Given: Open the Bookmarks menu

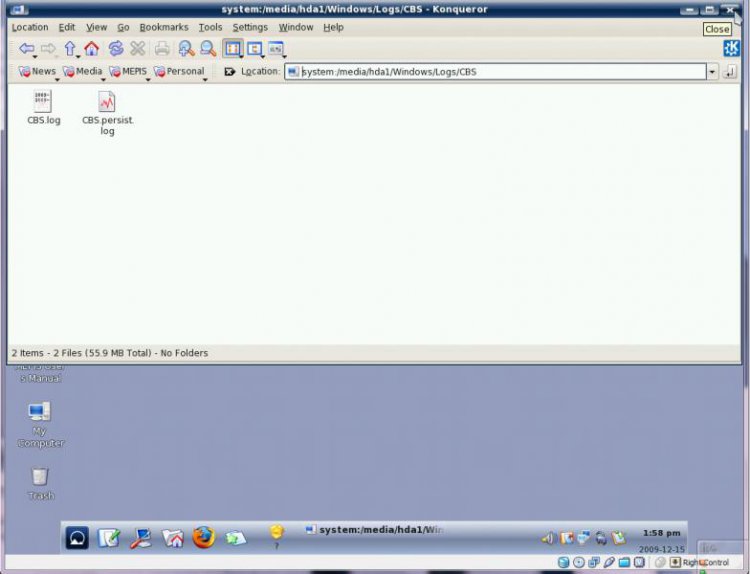Looking at the screenshot, I should [x=164, y=27].
